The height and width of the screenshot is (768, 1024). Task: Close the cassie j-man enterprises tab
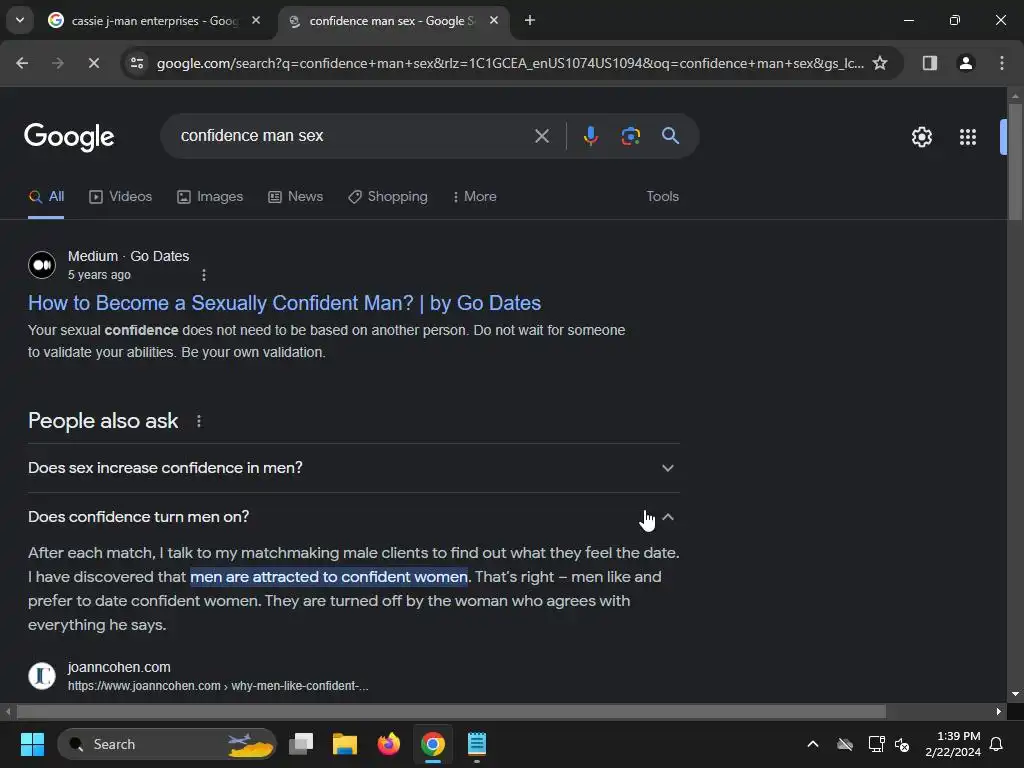tap(256, 21)
